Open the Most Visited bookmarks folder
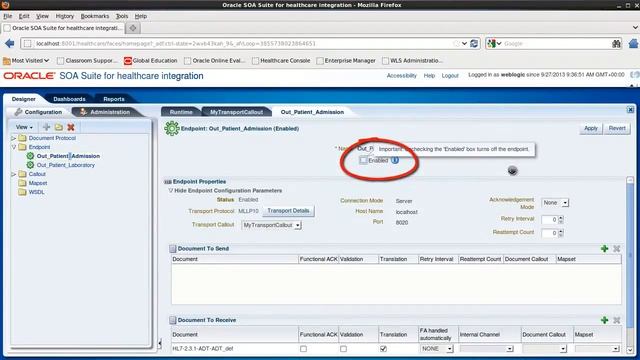Screen dimensions: 640x360 coord(26,60)
